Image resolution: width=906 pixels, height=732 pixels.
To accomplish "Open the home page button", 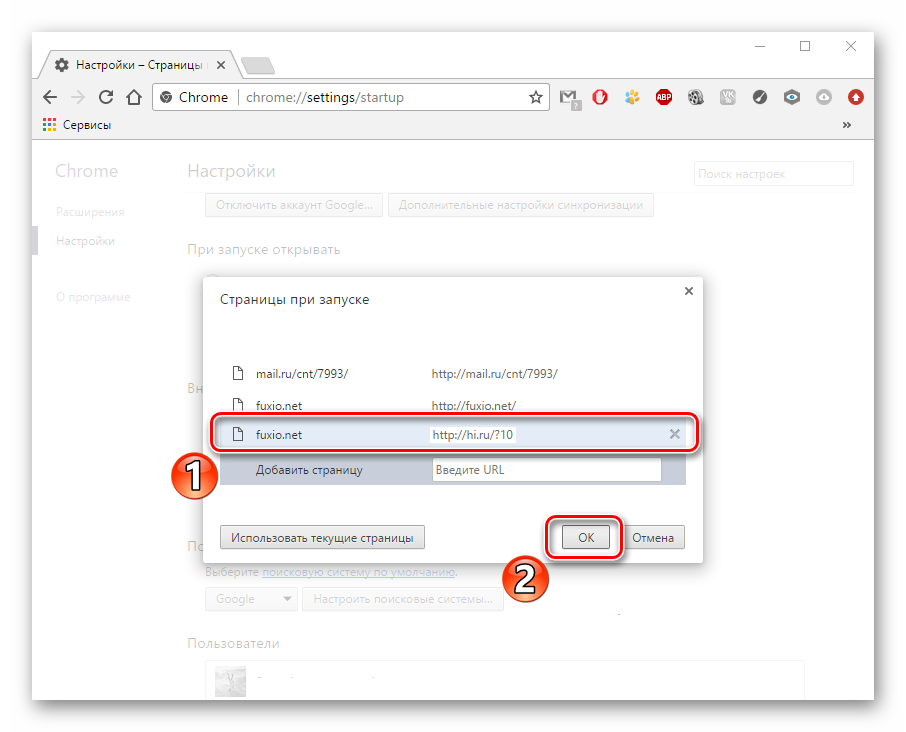I will (x=134, y=97).
